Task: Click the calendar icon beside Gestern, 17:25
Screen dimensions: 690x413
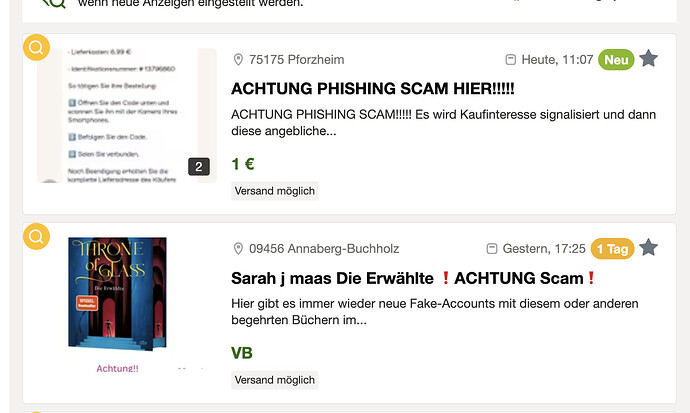Action: coord(492,249)
